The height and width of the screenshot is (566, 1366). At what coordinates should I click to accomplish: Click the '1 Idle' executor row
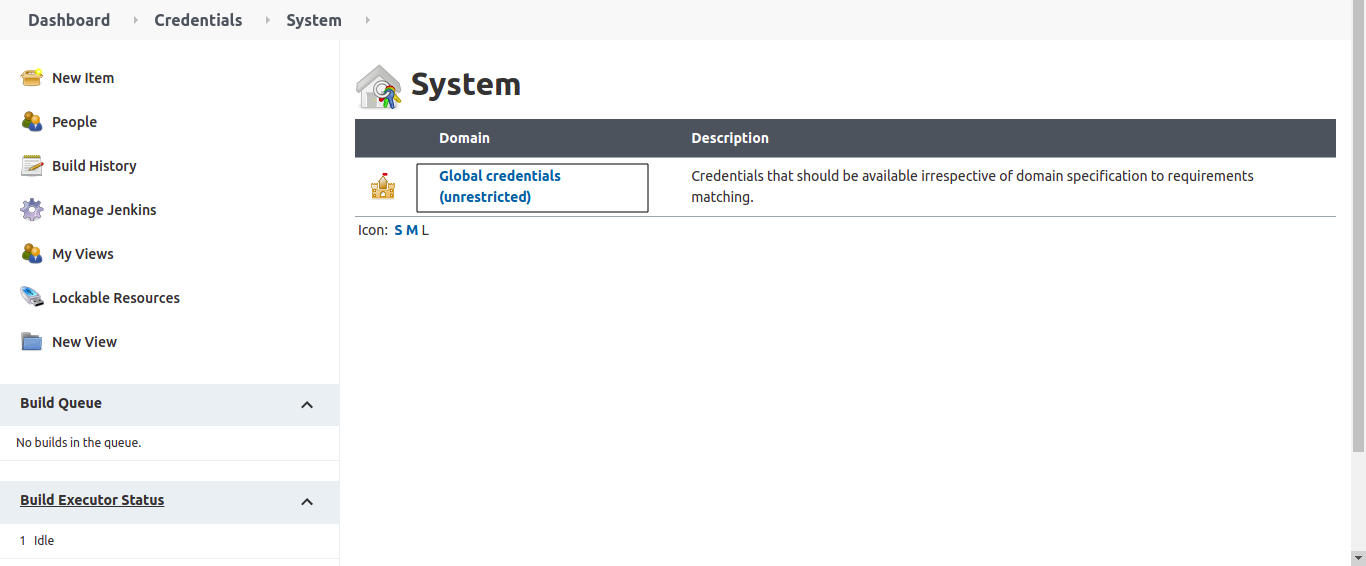coord(169,540)
